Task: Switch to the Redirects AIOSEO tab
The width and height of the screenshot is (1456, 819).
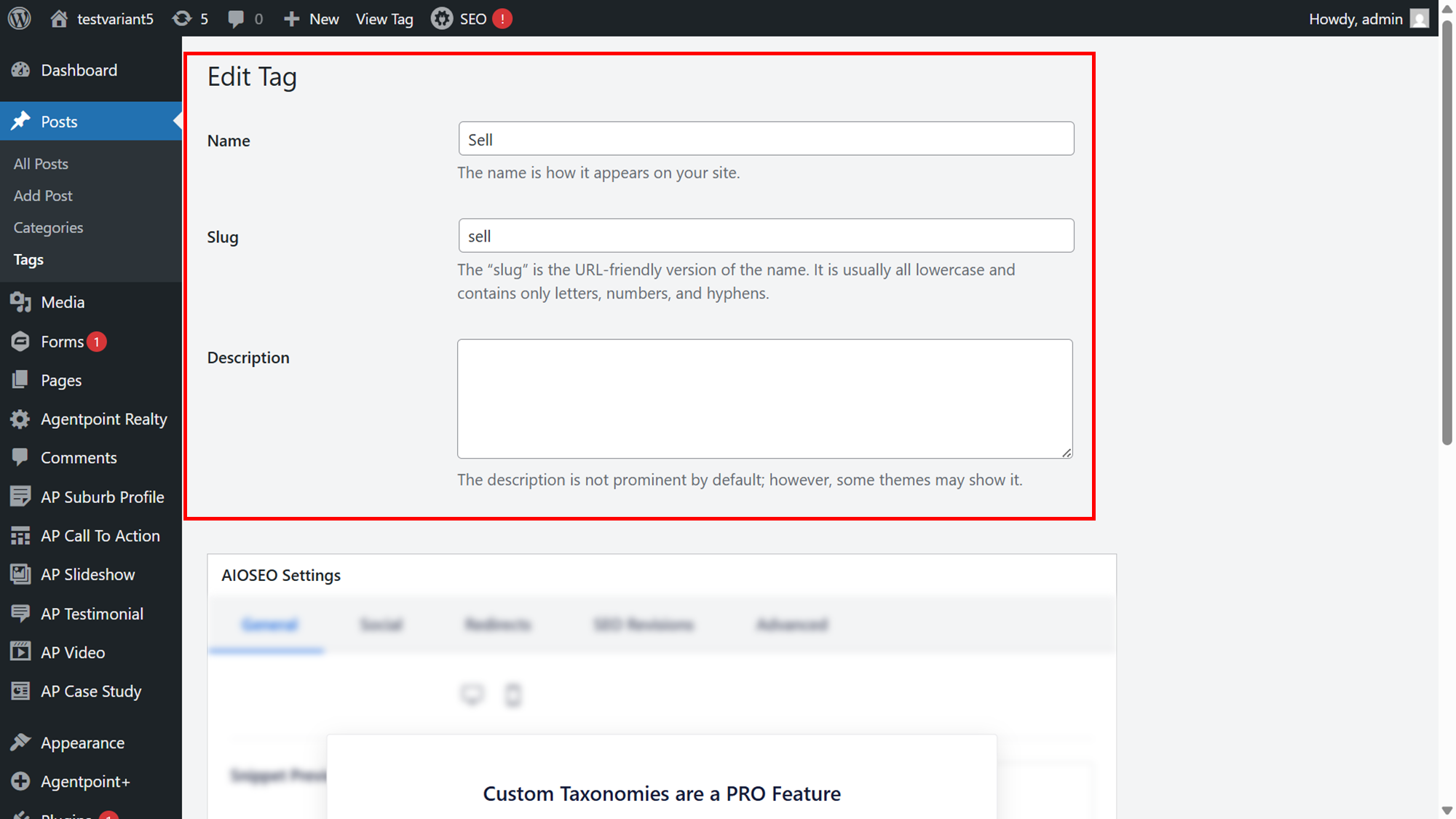Action: [x=498, y=625]
